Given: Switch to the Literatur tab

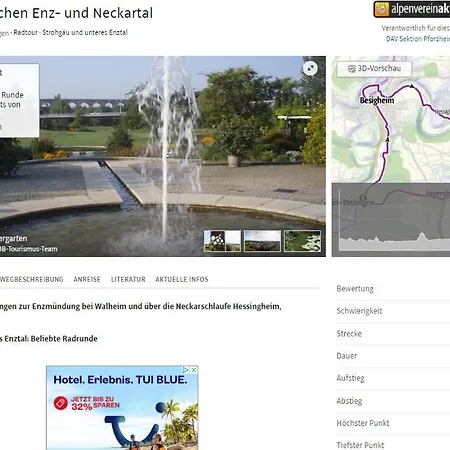Looking at the screenshot, I should (x=128, y=279).
